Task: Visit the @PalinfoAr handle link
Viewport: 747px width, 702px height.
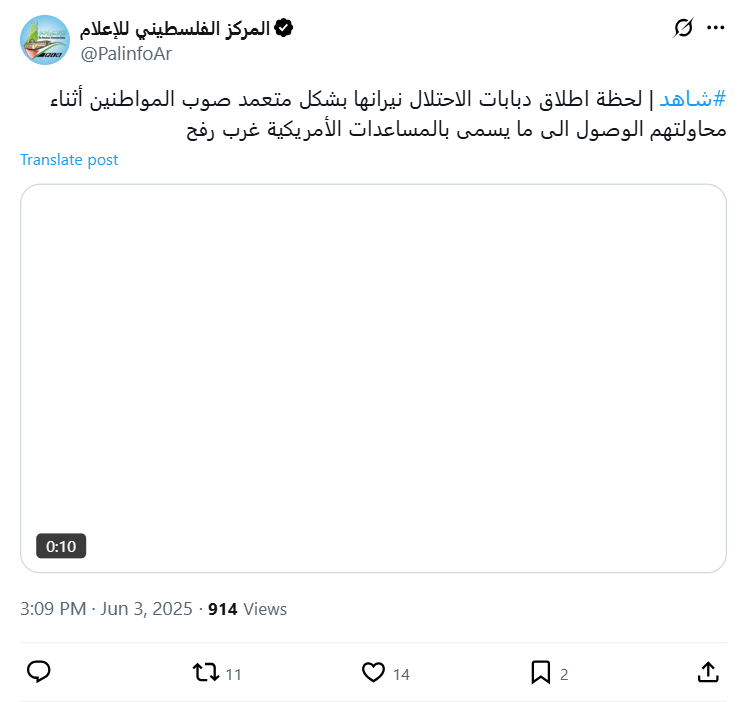Action: coord(126,54)
